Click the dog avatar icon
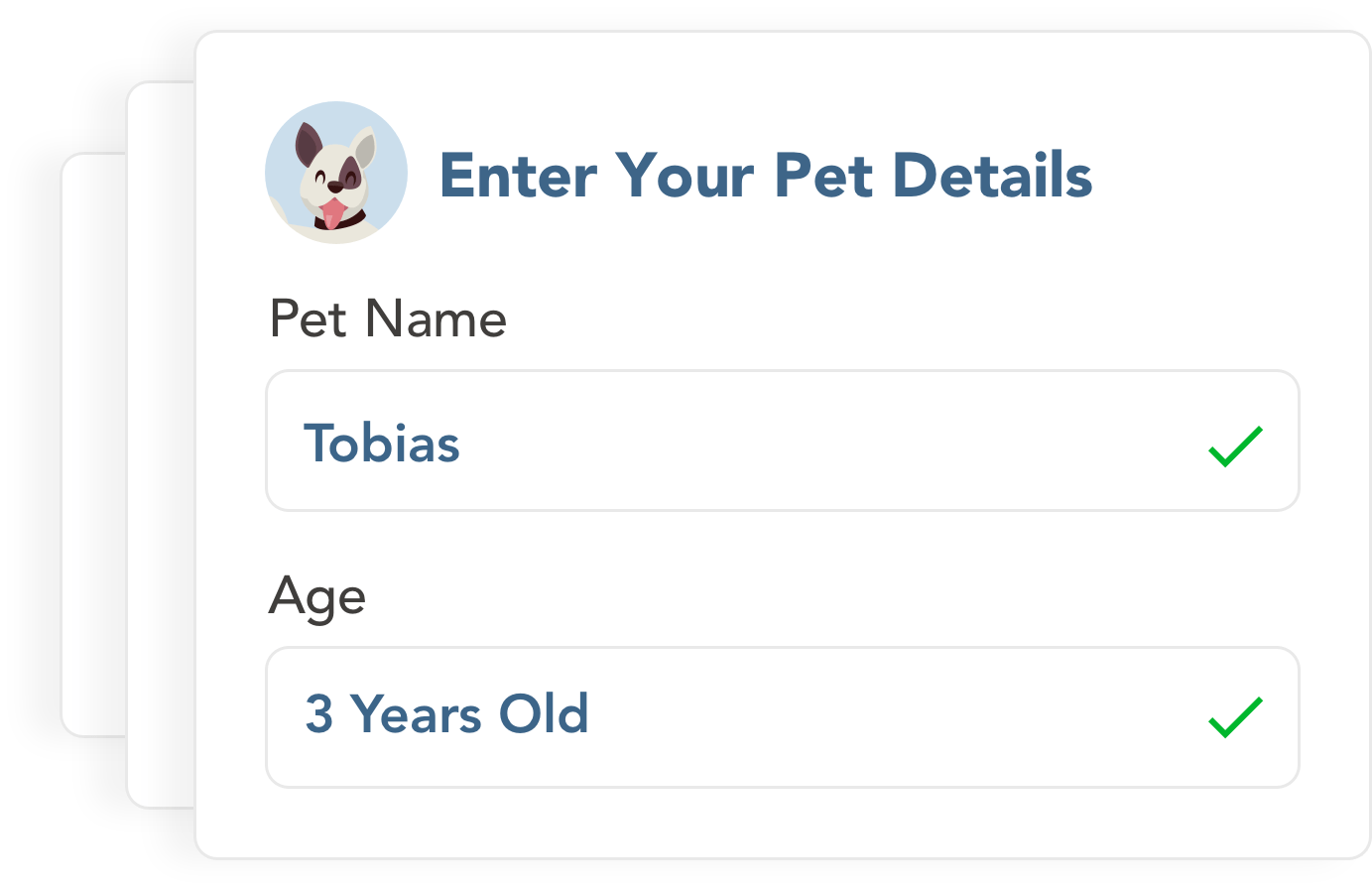 point(336,173)
